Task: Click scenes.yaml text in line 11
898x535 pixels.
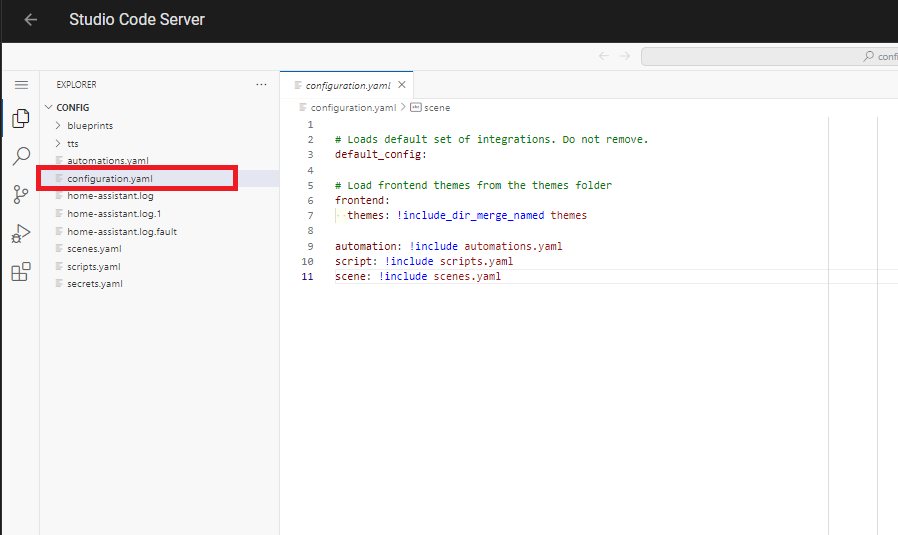Action: coord(467,276)
